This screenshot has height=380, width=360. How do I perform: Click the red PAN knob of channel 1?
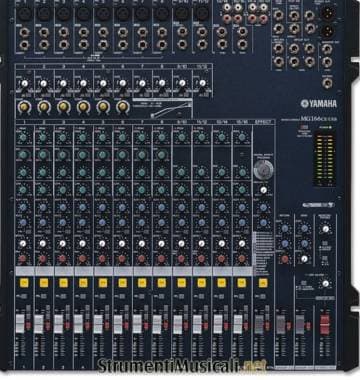(23, 258)
